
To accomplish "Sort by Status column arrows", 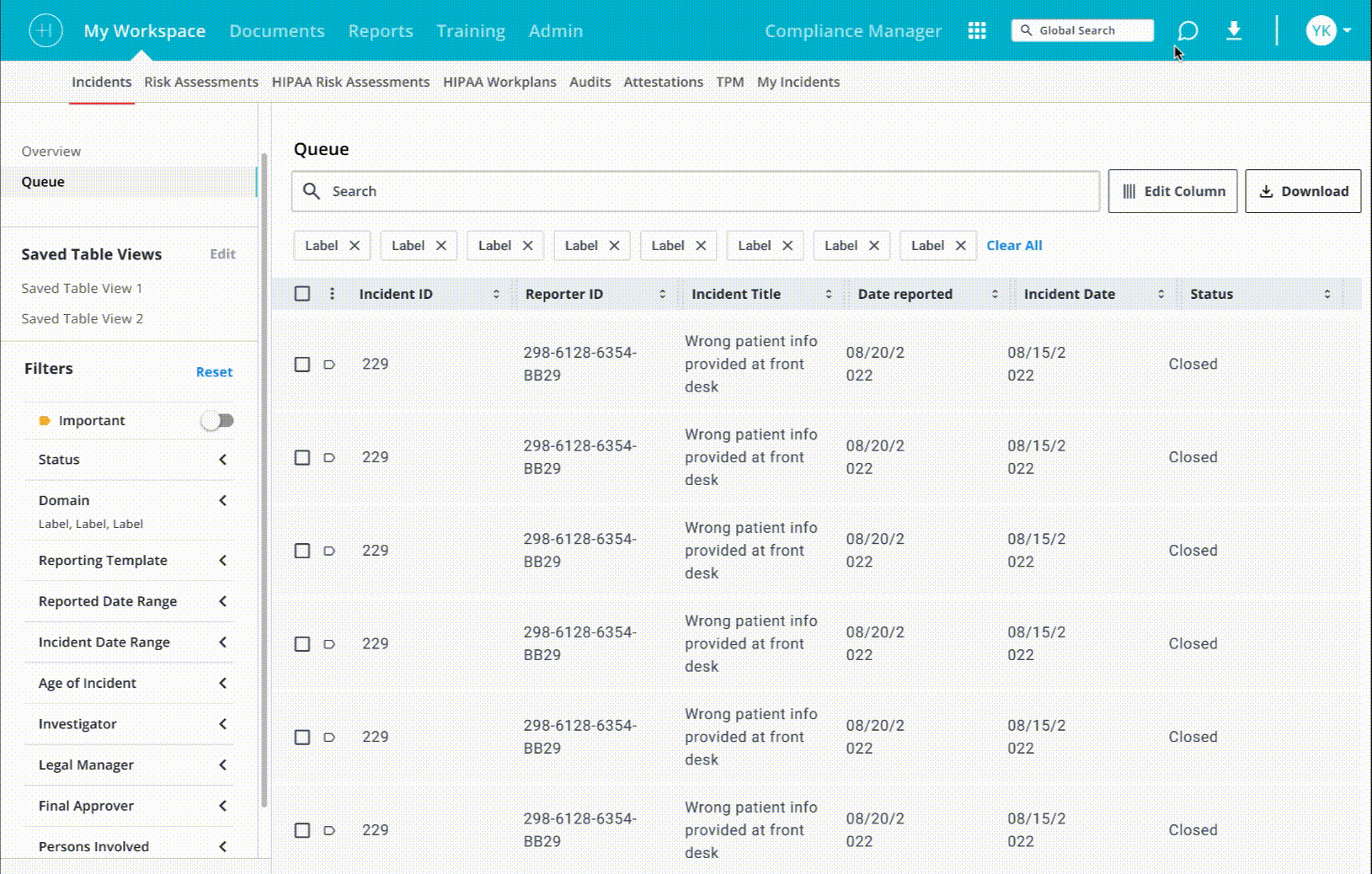I will coord(1327,294).
